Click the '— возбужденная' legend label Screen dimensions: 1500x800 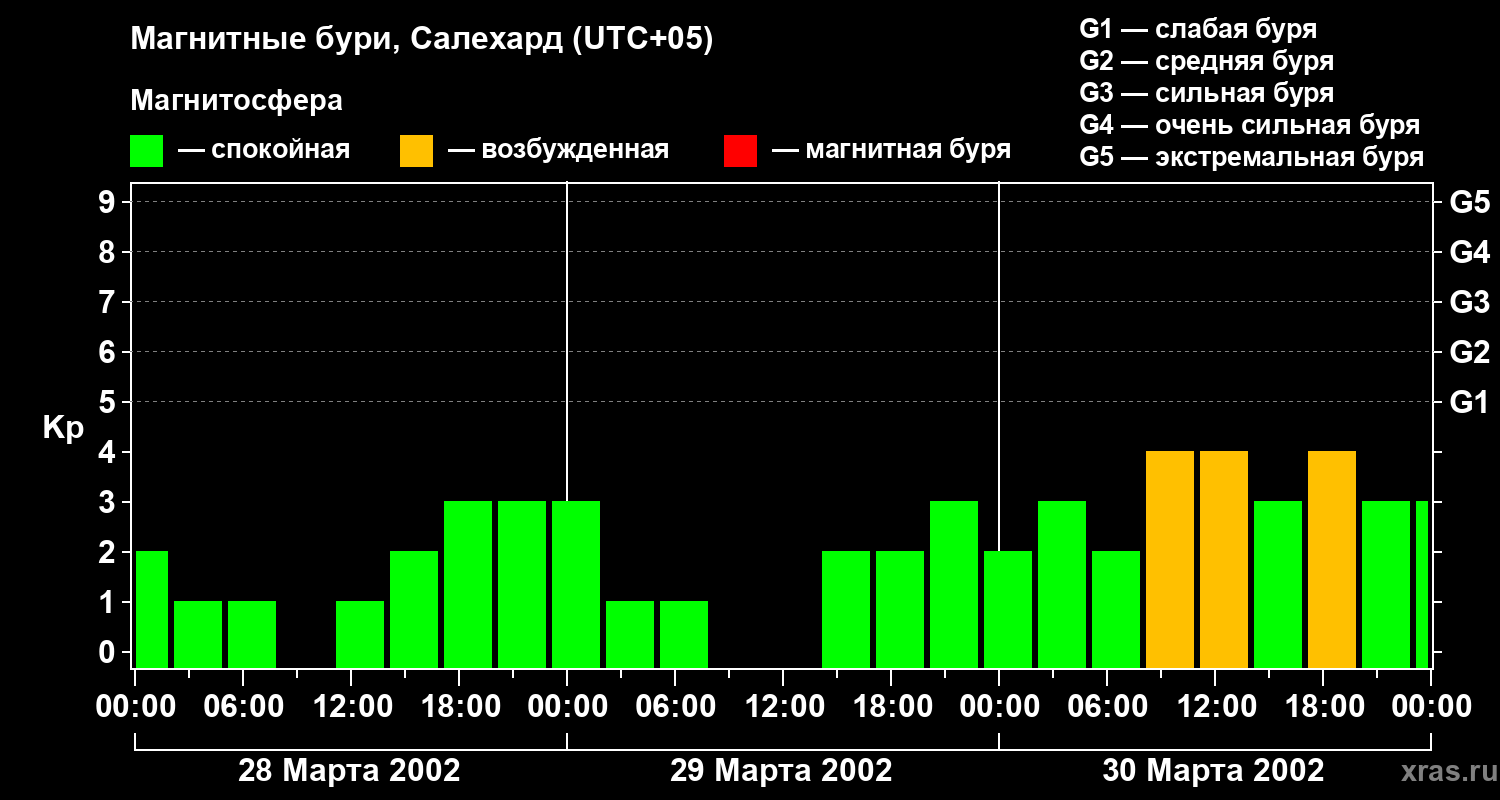[x=558, y=150]
